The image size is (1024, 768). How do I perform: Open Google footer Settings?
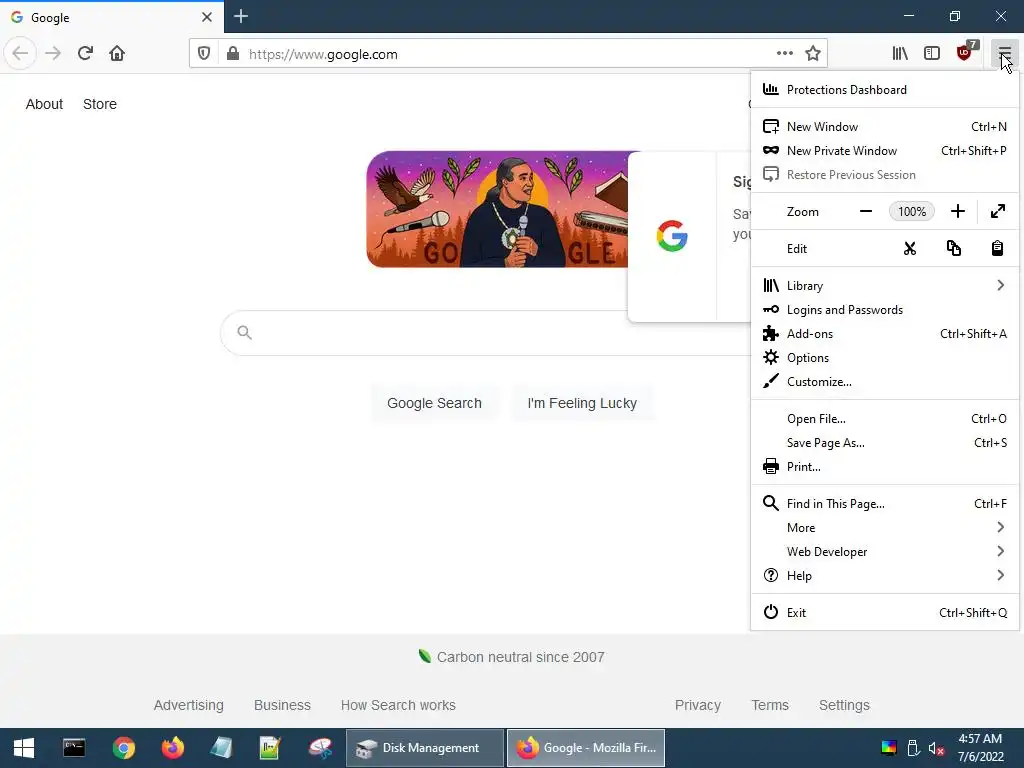844,705
